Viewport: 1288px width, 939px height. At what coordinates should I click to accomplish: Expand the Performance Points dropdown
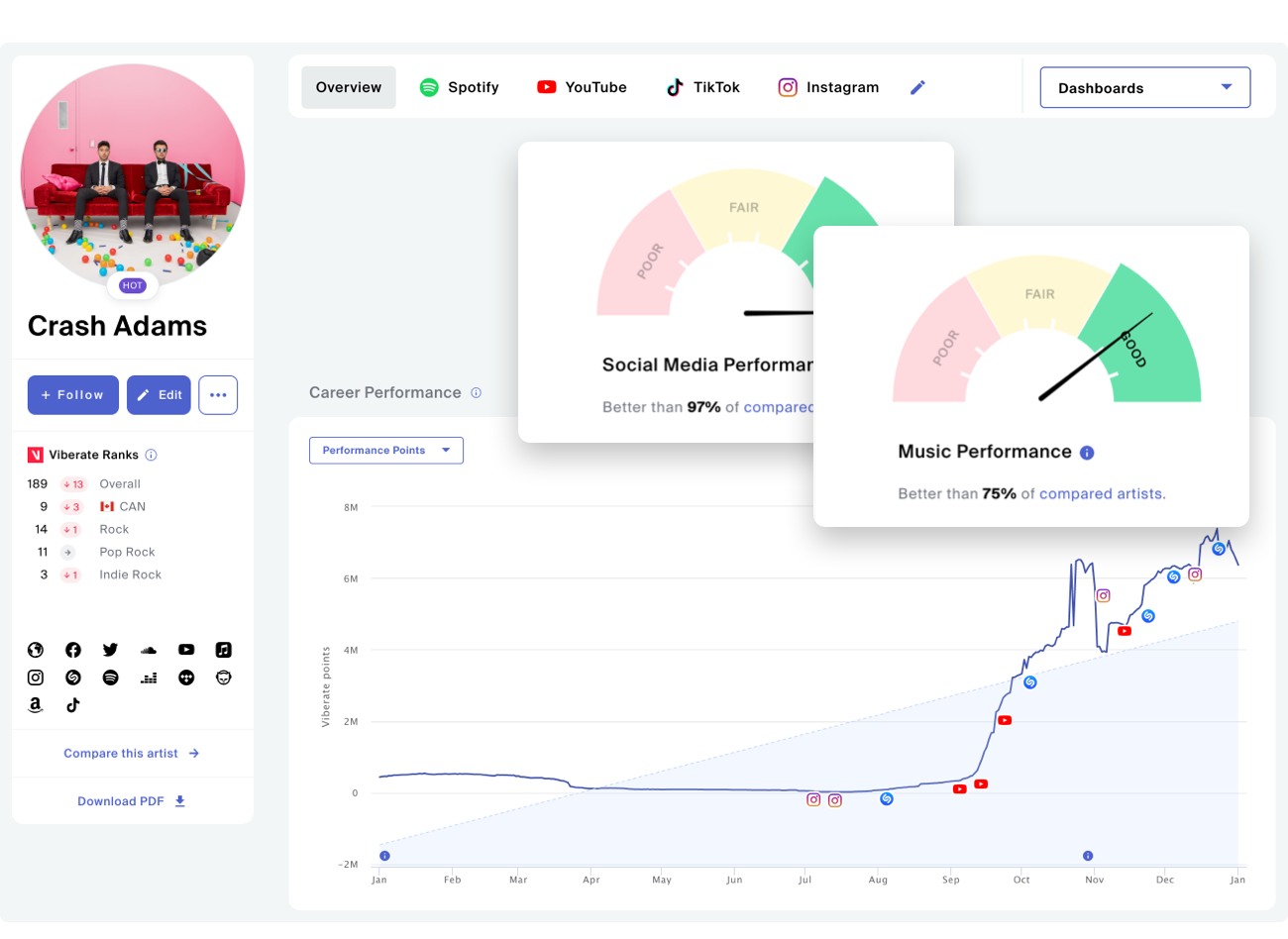[x=385, y=450]
